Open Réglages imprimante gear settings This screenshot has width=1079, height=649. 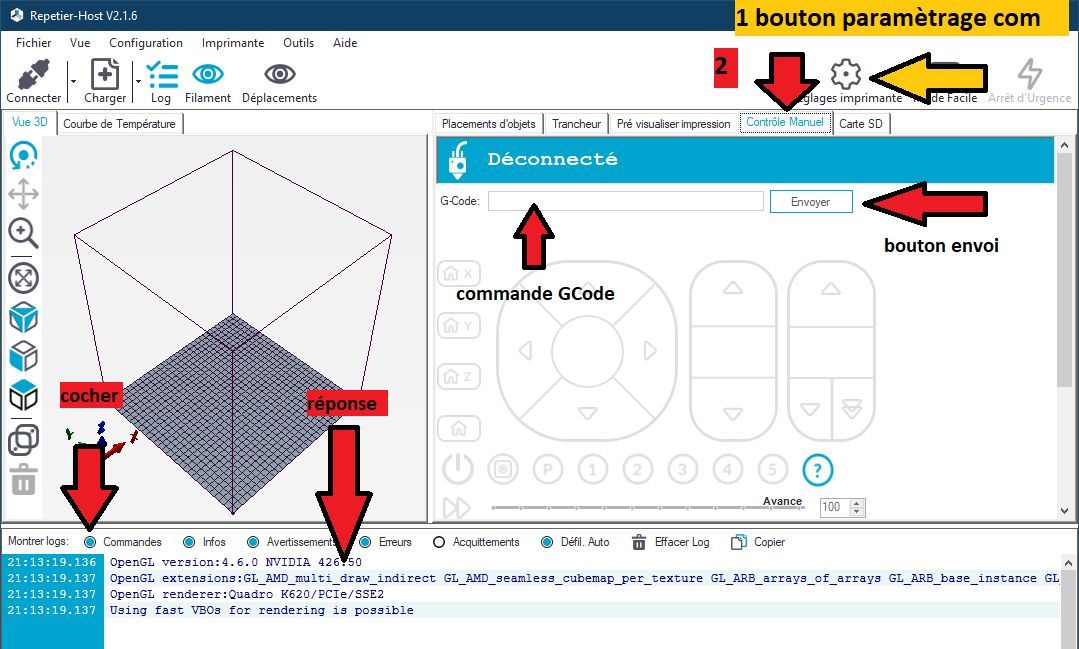coord(846,74)
